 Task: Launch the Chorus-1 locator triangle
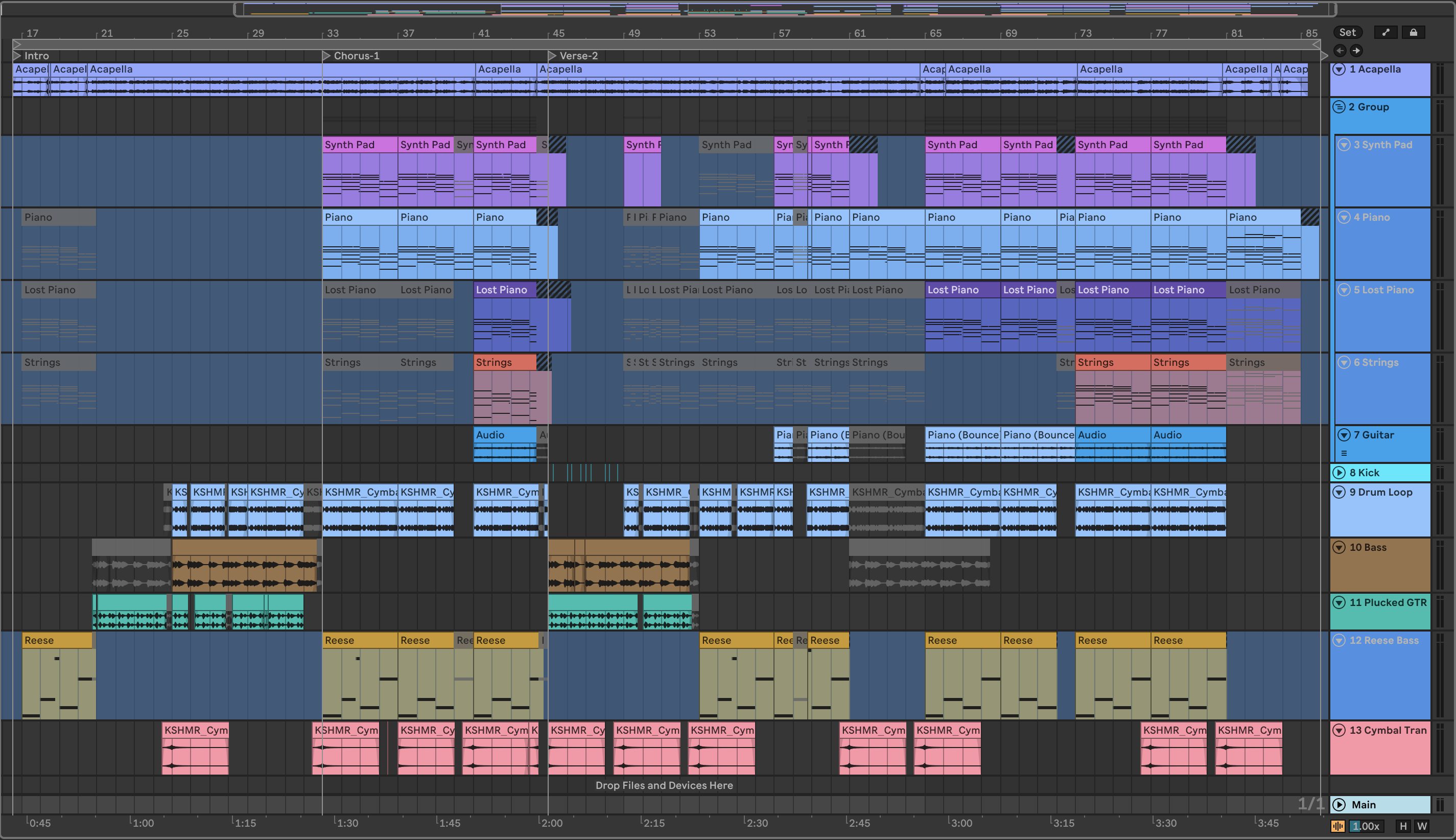(x=326, y=56)
